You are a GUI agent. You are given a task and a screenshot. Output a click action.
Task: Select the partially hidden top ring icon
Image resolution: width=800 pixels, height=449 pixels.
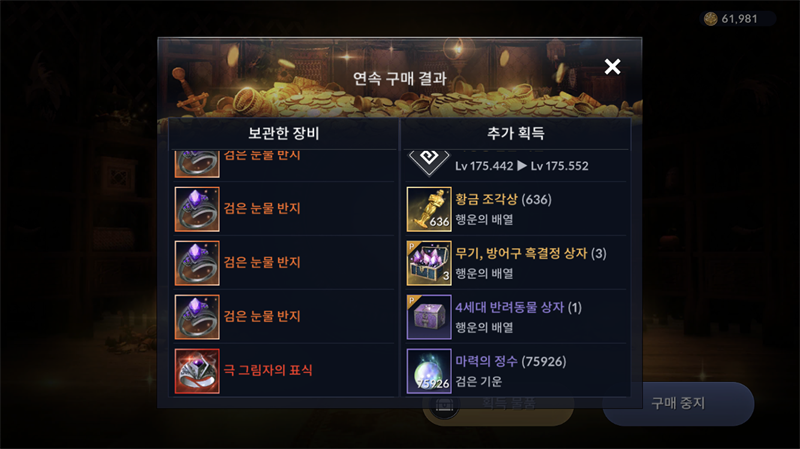[197, 164]
